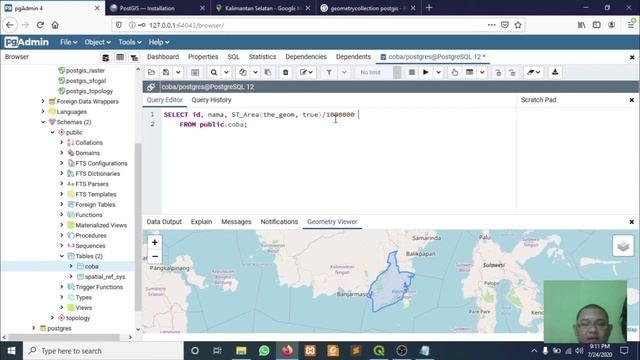Select the spatial_ref_sys table

[x=105, y=277]
